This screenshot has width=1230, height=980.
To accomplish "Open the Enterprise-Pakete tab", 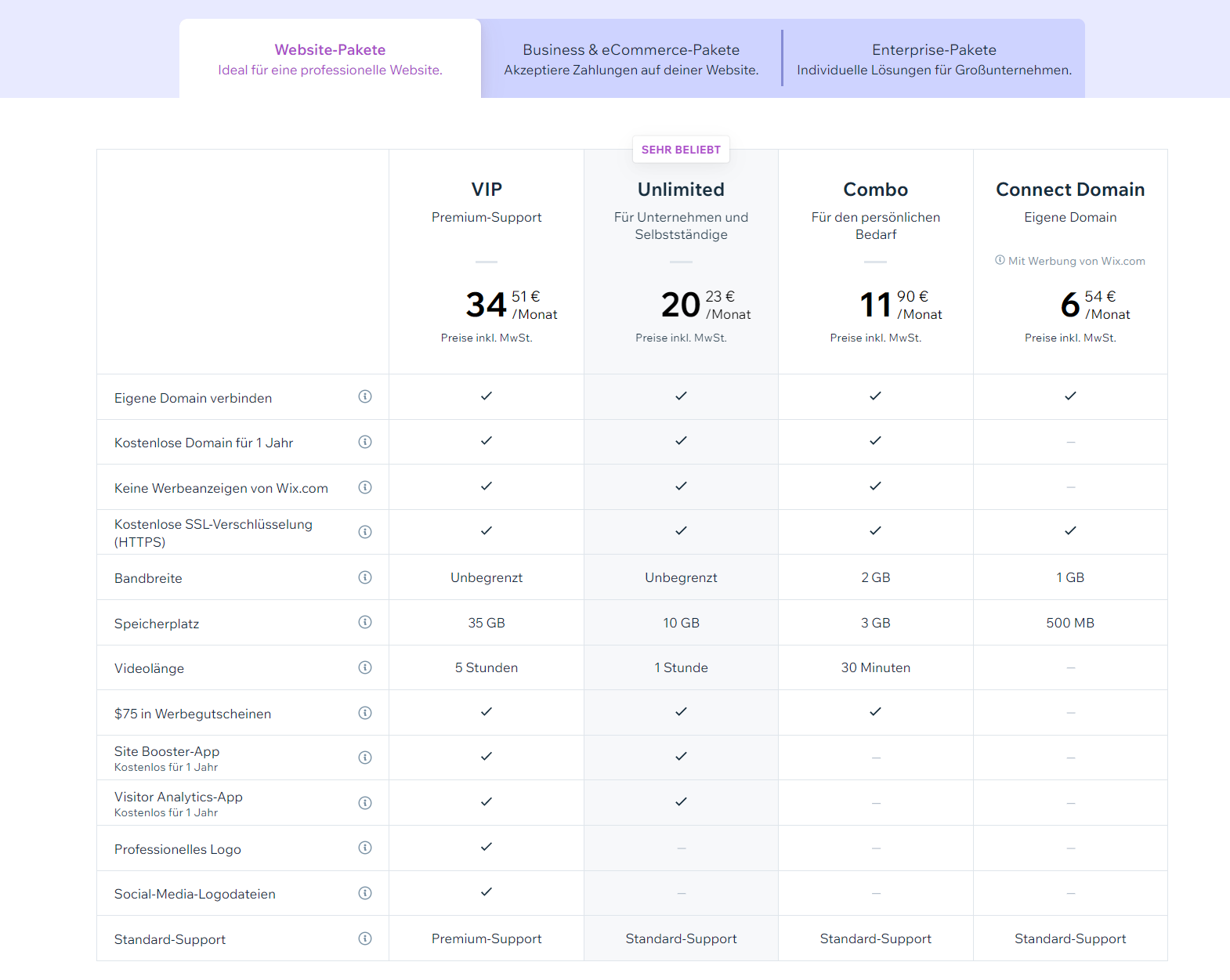I will (934, 59).
